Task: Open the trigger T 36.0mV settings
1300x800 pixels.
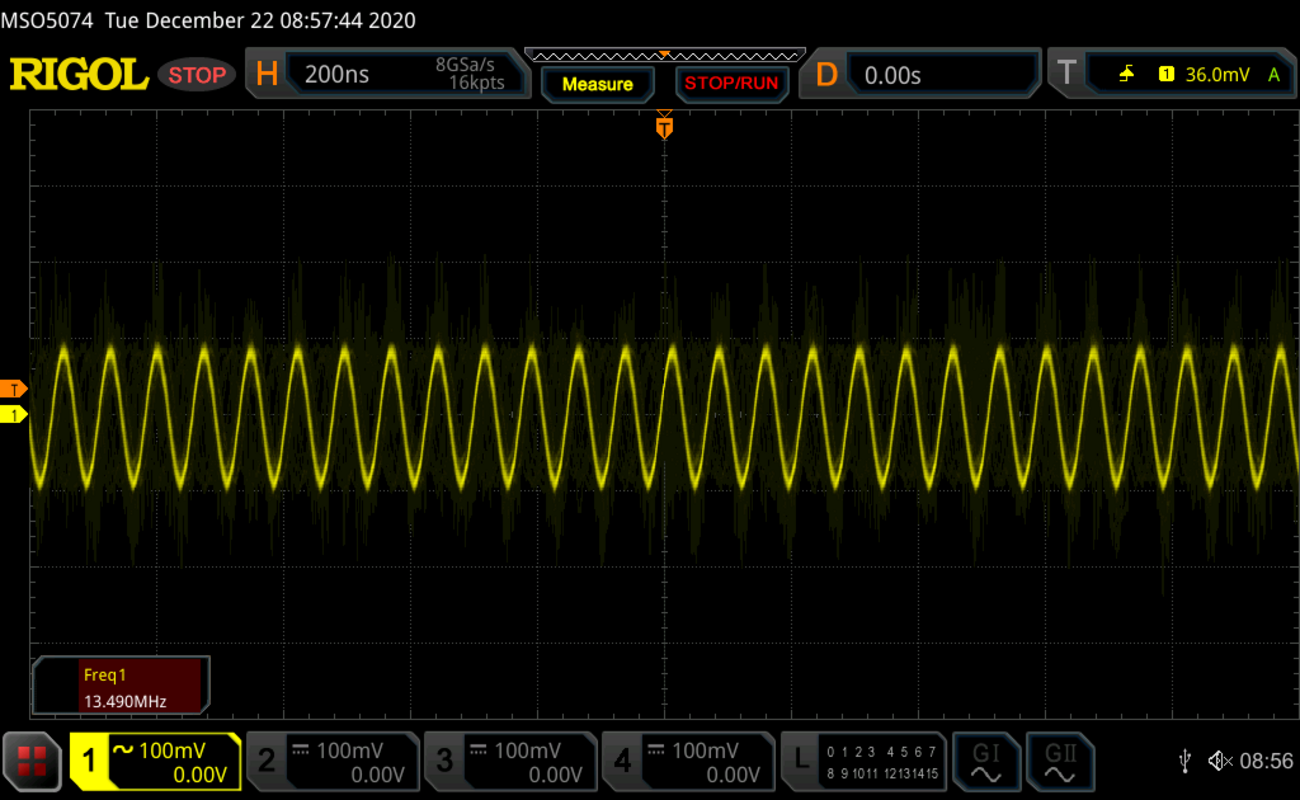Action: pos(1170,74)
